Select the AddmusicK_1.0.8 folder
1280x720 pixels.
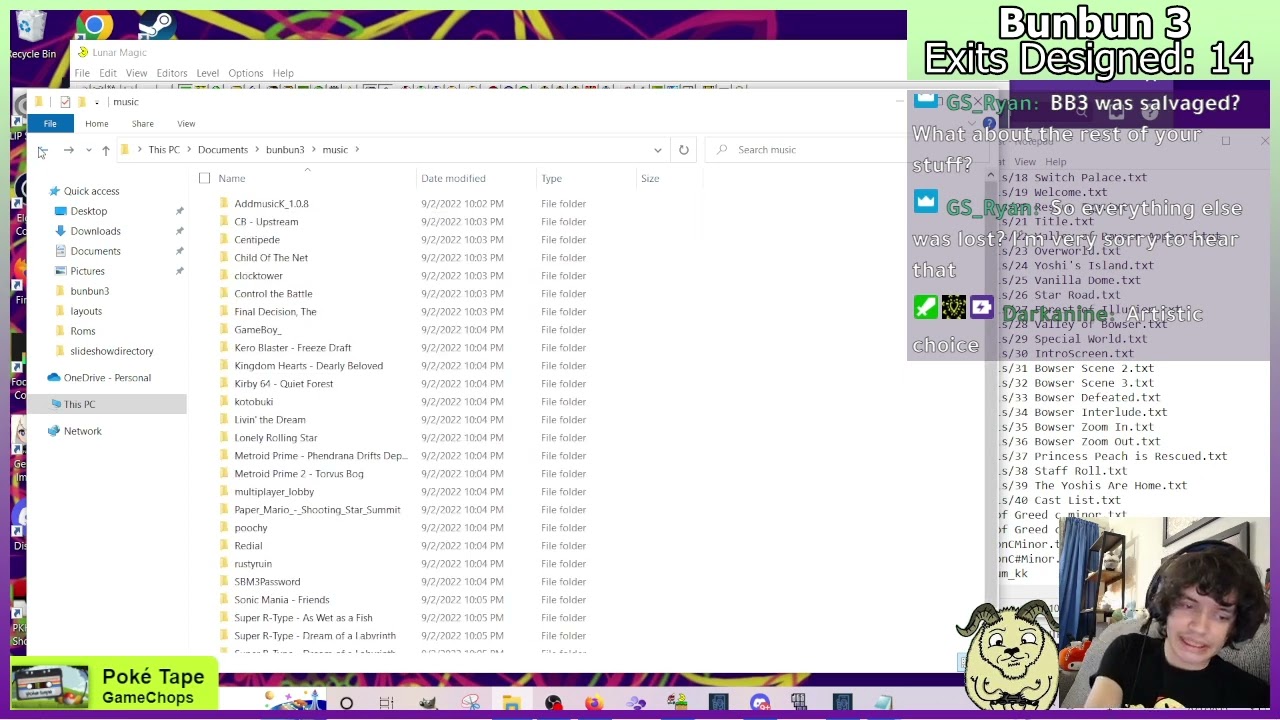point(271,204)
